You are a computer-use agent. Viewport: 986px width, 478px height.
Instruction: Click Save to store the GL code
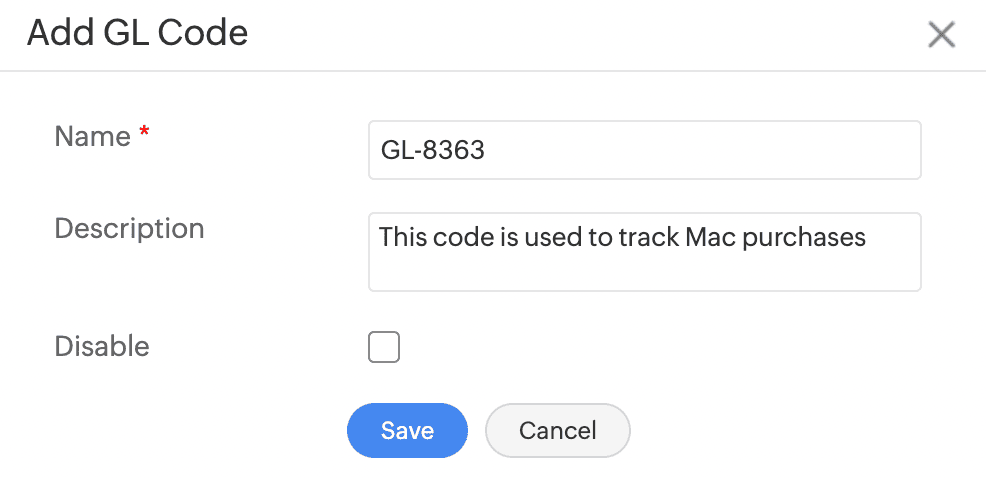pyautogui.click(x=407, y=431)
